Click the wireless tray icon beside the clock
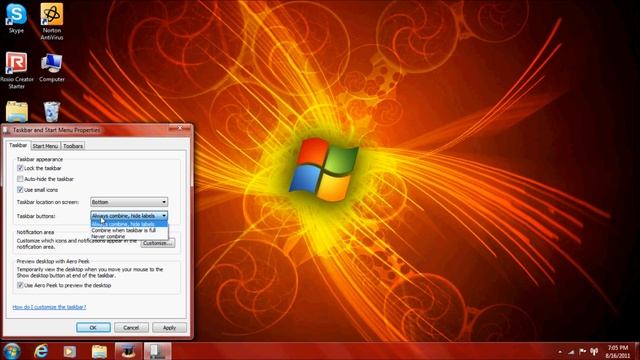This screenshot has width=640, height=360. pyautogui.click(x=594, y=351)
